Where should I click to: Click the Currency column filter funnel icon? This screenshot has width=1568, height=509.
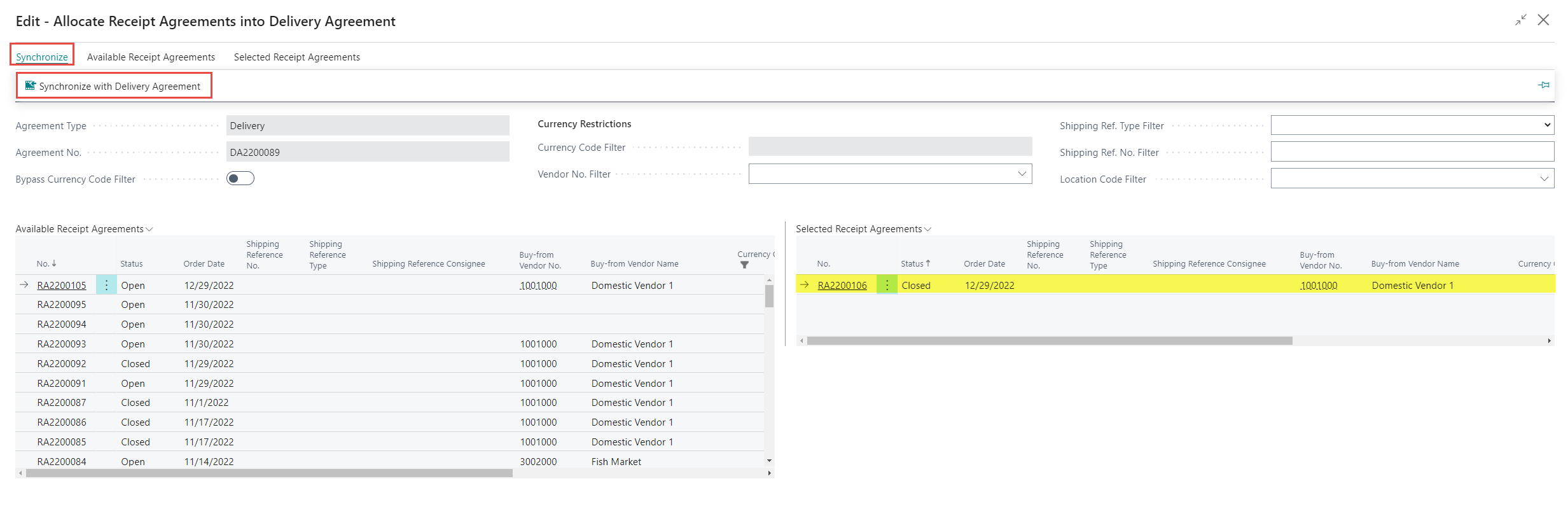(744, 265)
